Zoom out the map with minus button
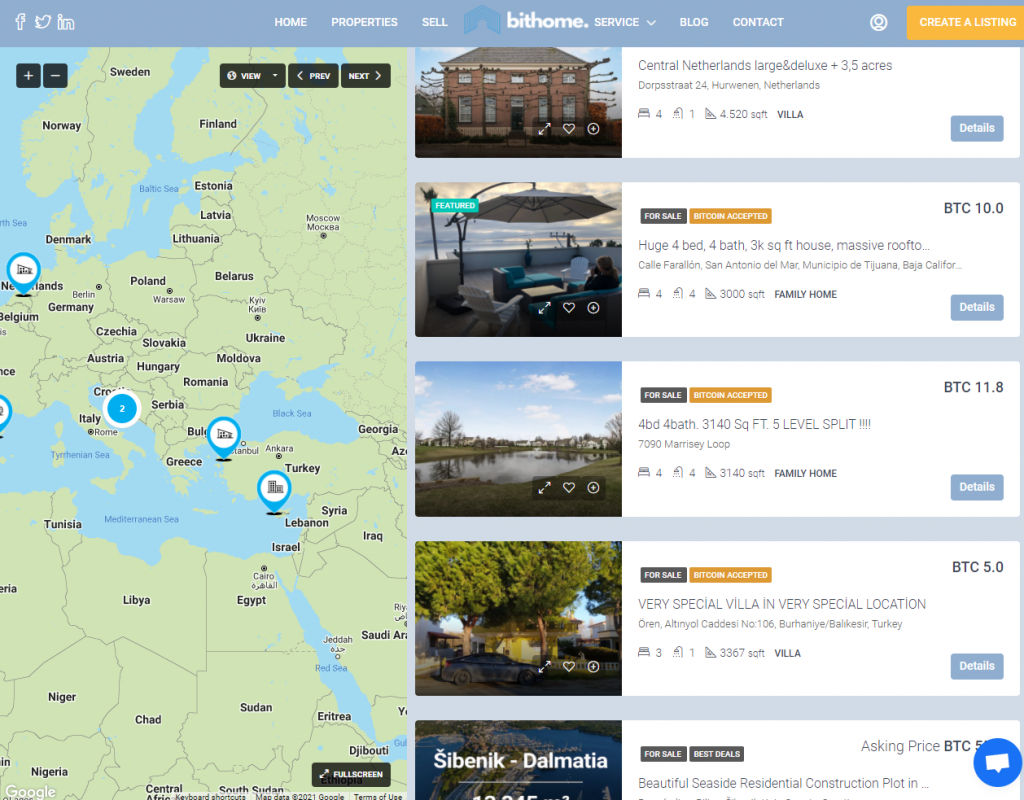 (56, 76)
